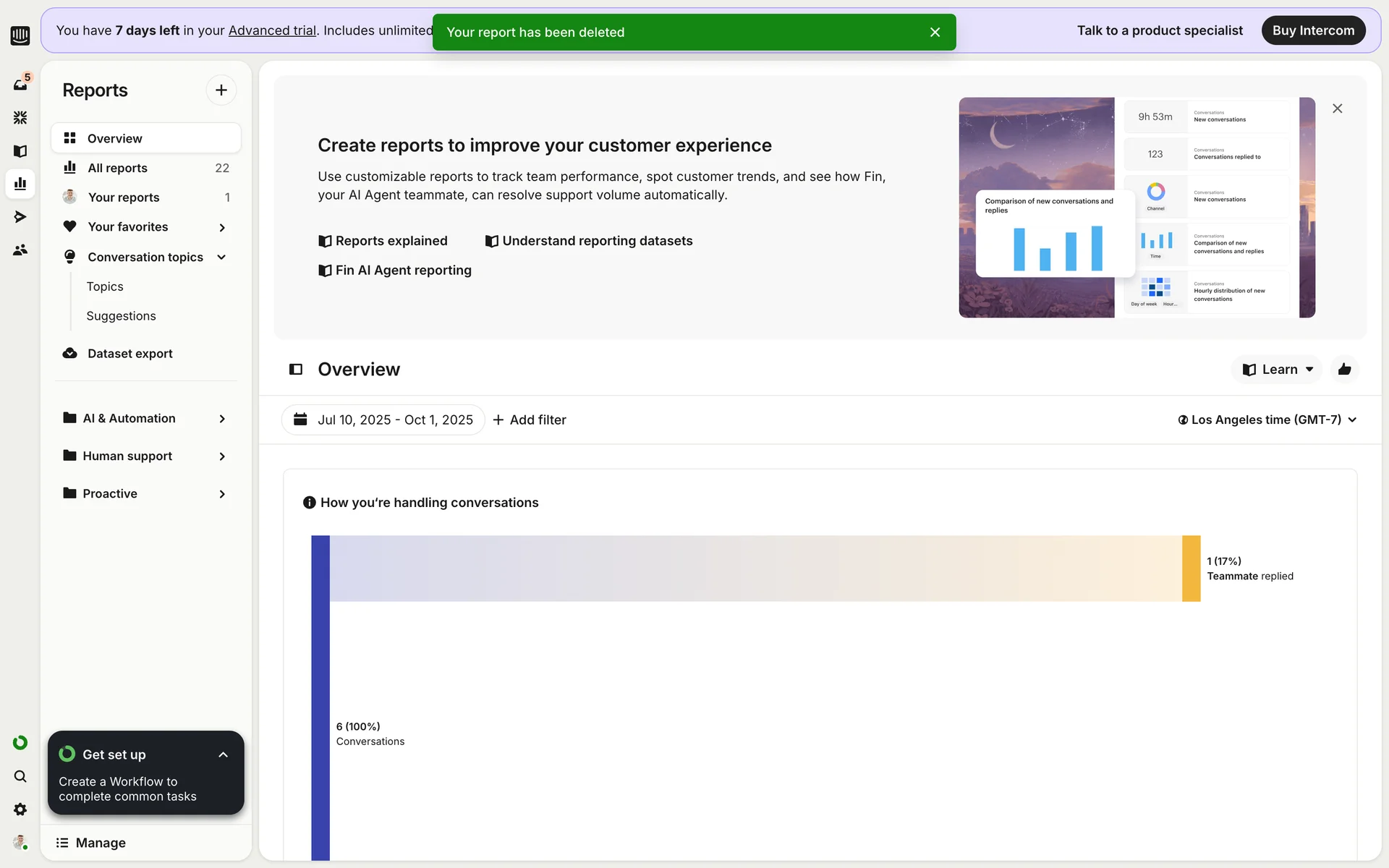1389x868 pixels.
Task: Open the Outbound paper-plane icon
Action: tap(20, 216)
